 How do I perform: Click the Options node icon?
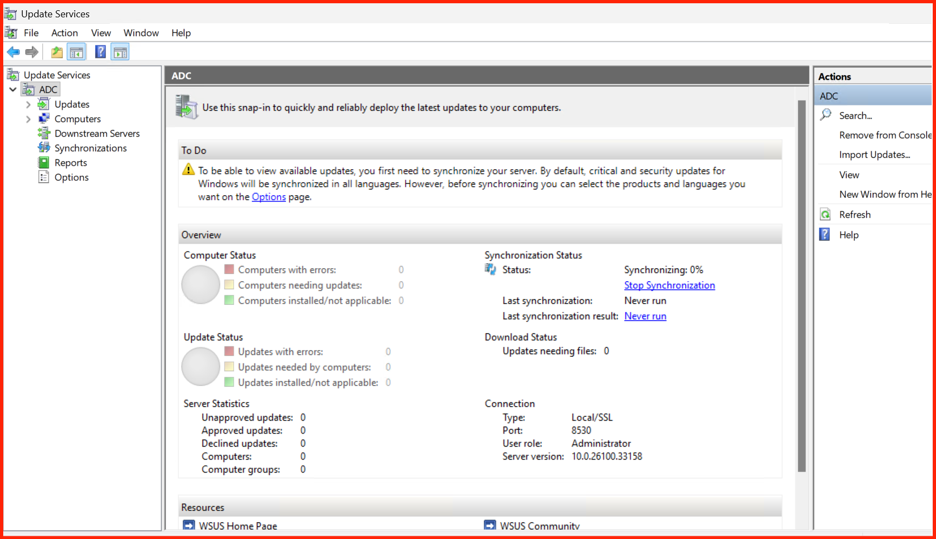44,177
